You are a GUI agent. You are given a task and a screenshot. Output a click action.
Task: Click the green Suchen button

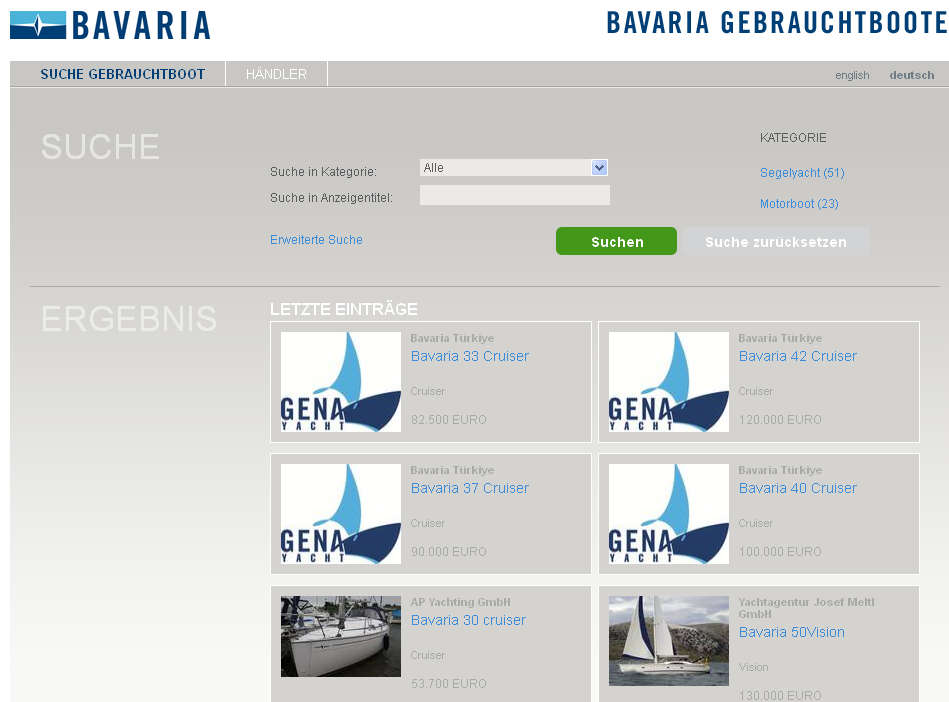click(x=616, y=241)
